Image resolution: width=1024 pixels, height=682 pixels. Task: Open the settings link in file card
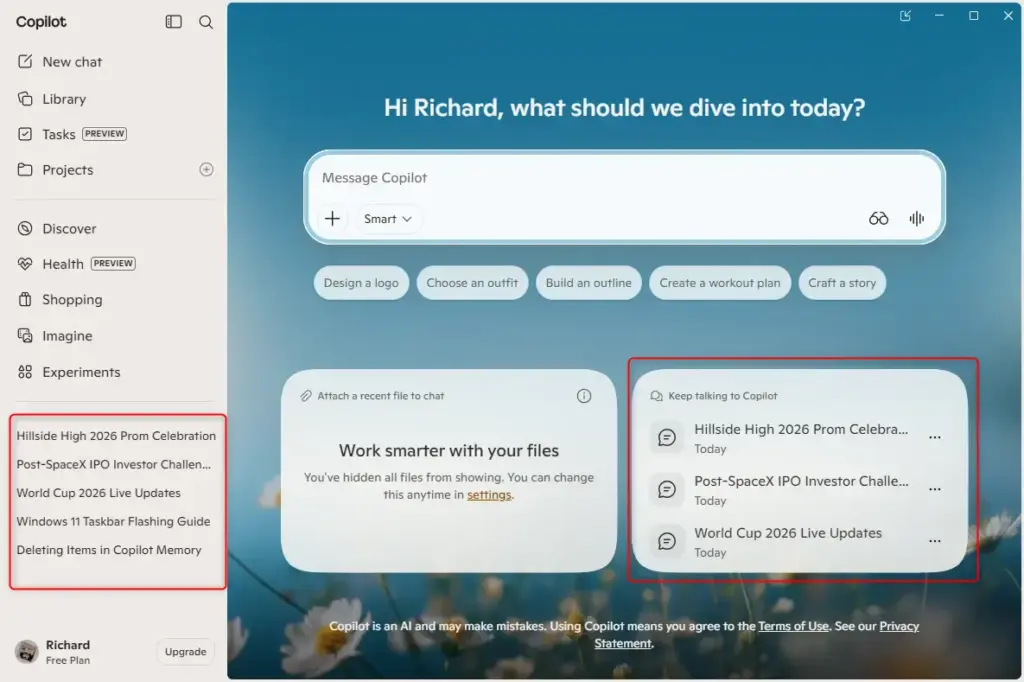click(x=488, y=495)
